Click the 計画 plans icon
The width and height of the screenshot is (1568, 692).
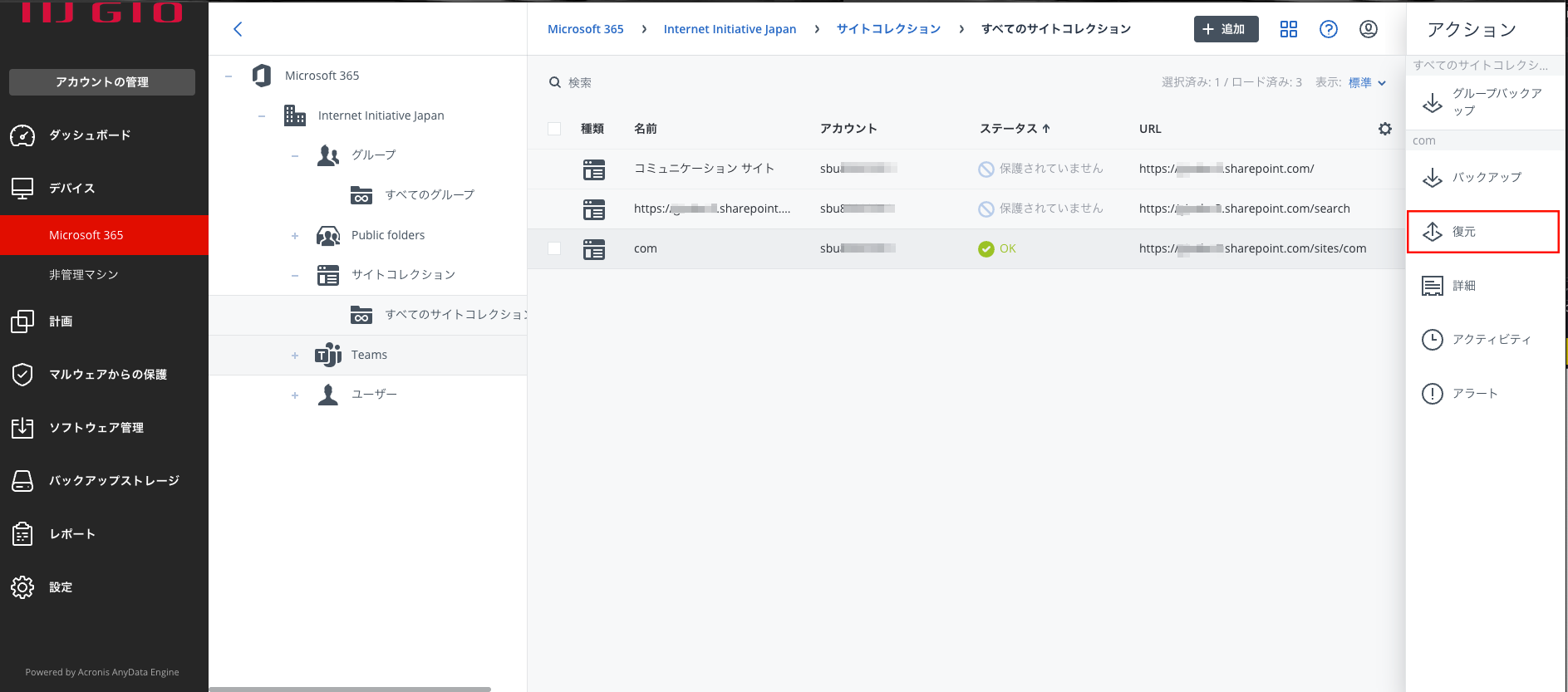(22, 321)
